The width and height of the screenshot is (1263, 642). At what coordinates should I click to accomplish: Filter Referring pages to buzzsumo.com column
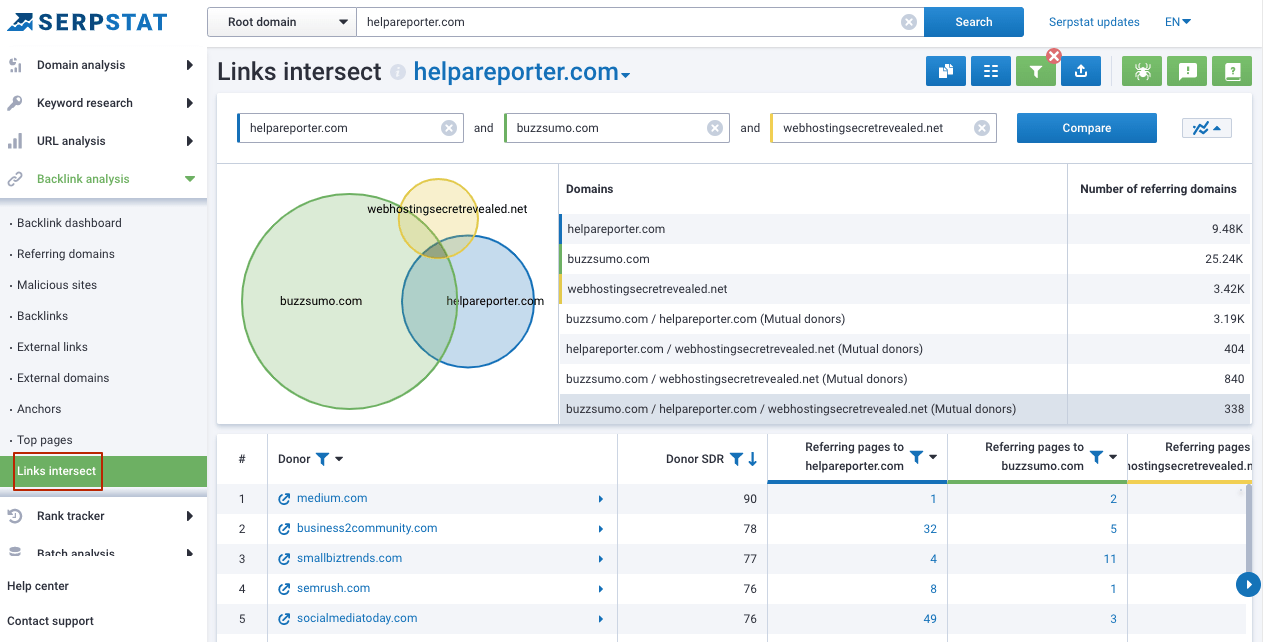(1096, 457)
